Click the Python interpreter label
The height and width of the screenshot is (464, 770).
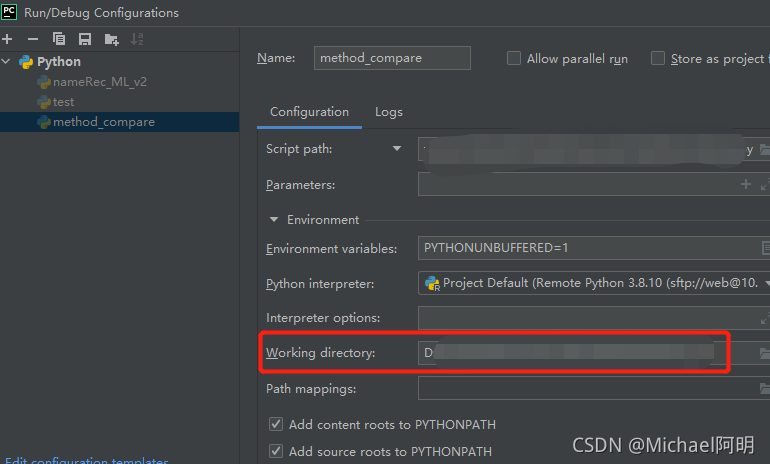(320, 284)
